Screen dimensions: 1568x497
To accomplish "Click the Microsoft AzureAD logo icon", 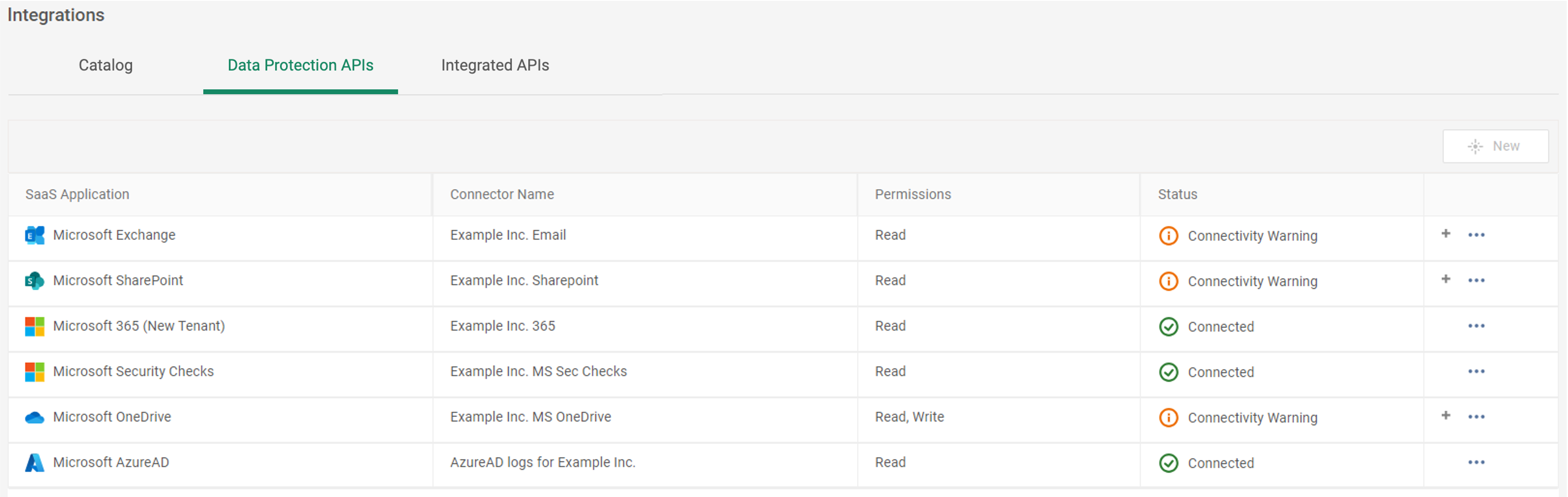I will [35, 463].
